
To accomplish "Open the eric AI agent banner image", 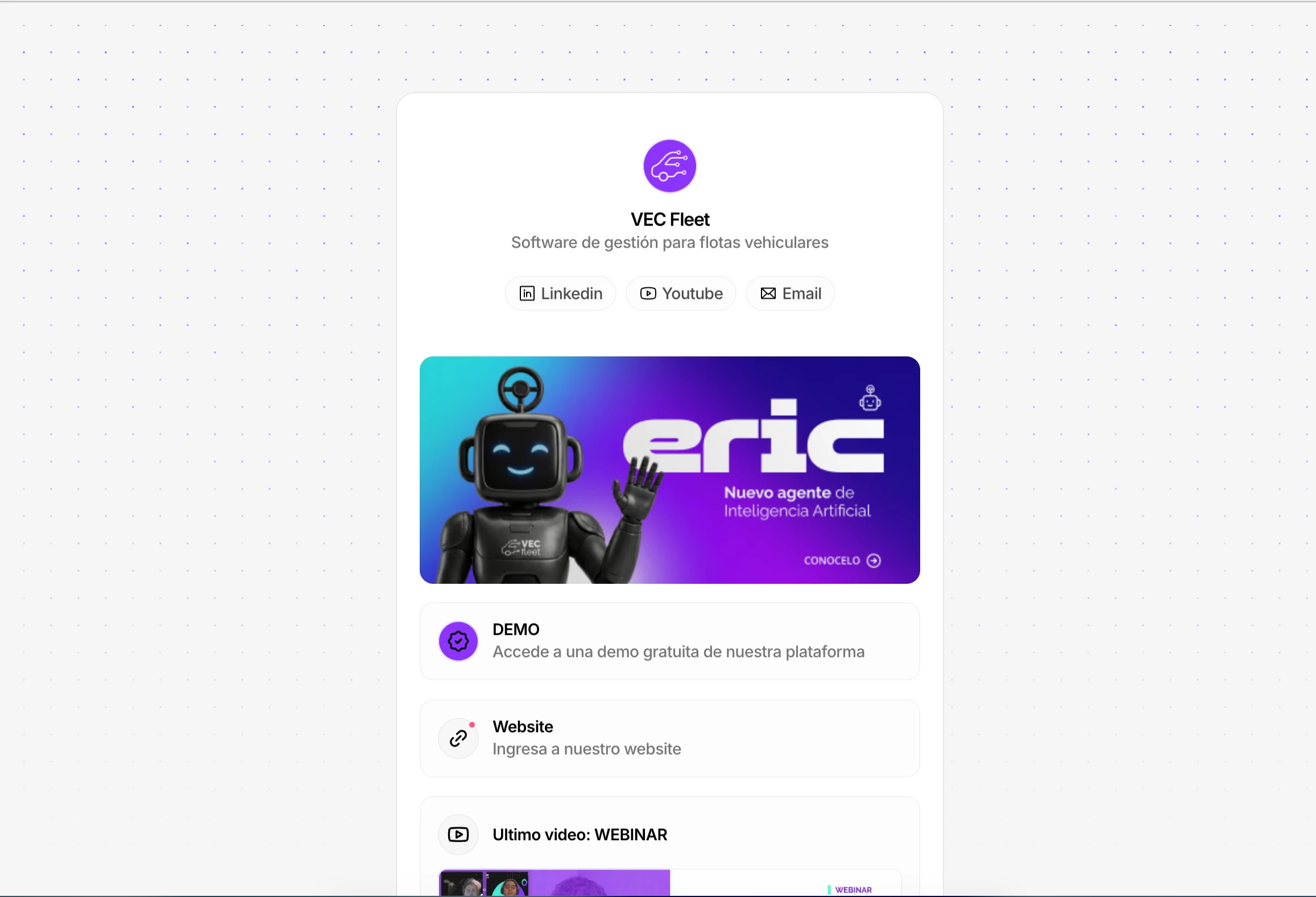I will [x=669, y=470].
